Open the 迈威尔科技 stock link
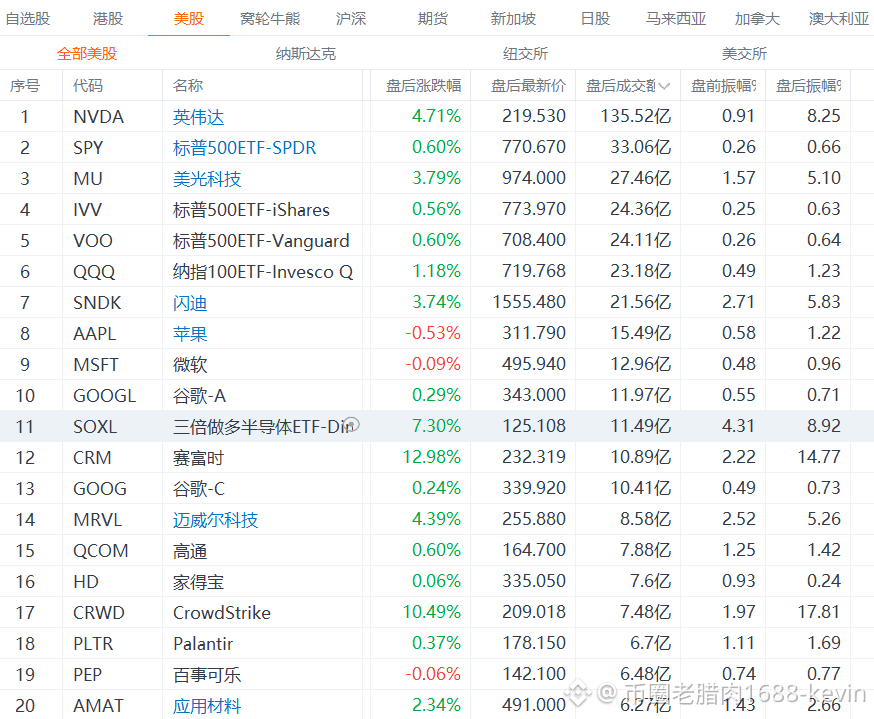The width and height of the screenshot is (874, 719). click(x=215, y=520)
